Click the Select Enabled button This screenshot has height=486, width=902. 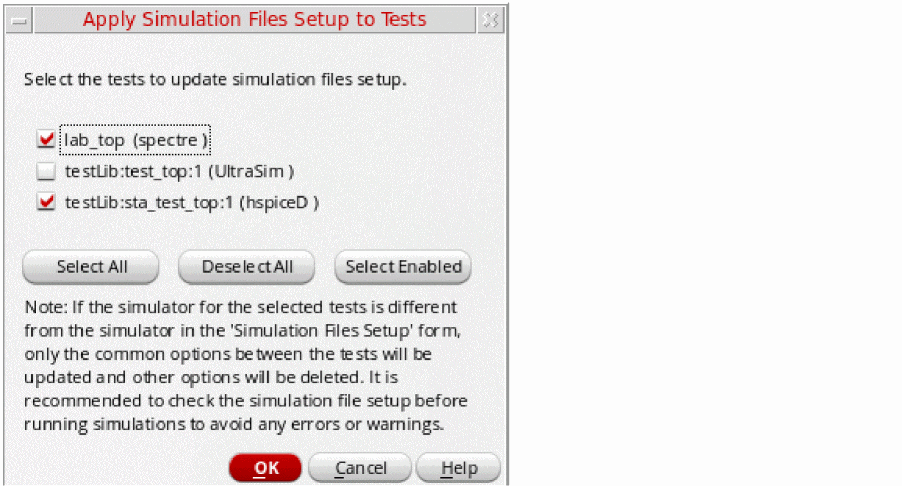point(403,267)
